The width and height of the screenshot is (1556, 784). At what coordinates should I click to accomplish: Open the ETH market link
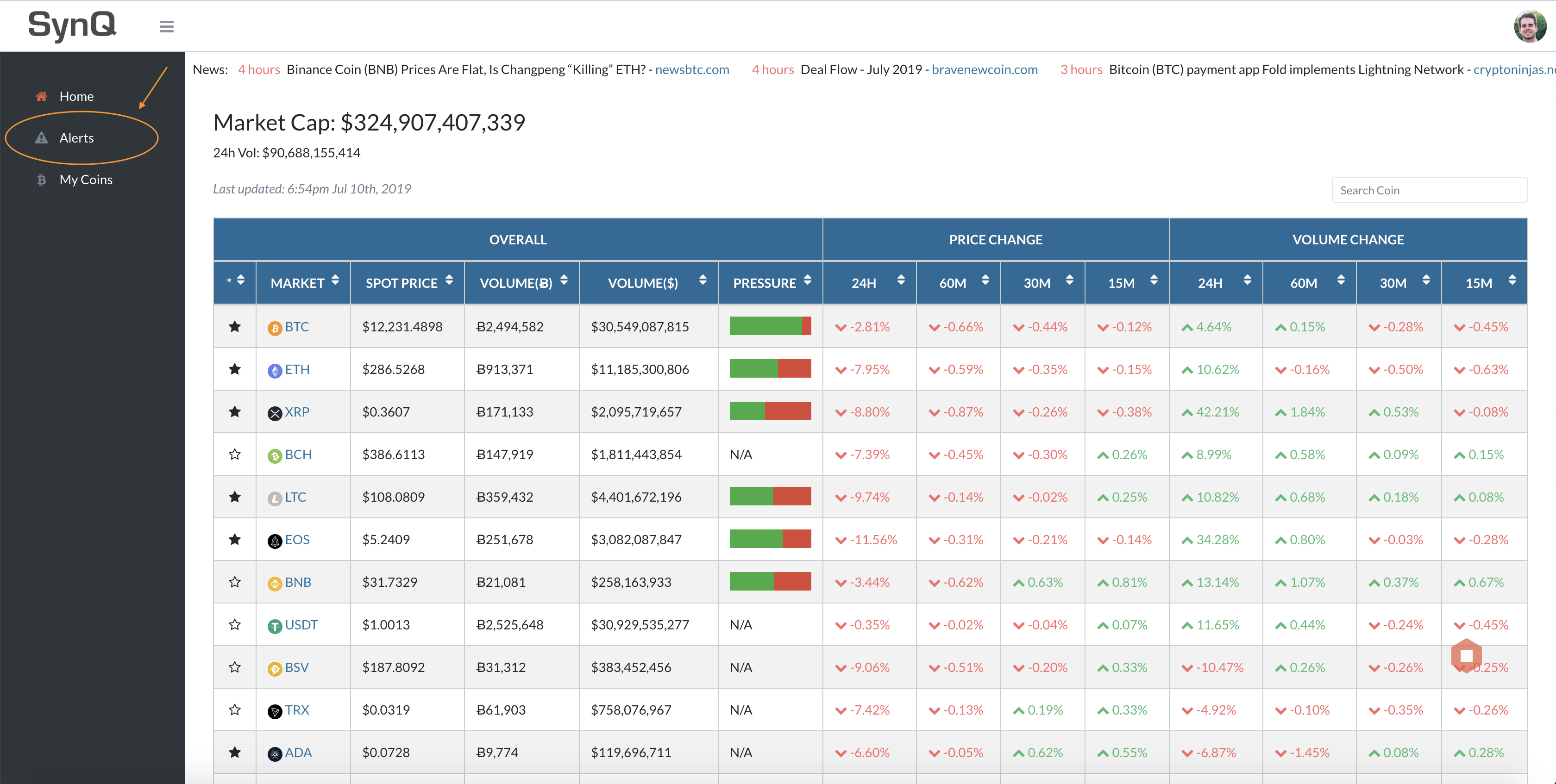coord(297,369)
